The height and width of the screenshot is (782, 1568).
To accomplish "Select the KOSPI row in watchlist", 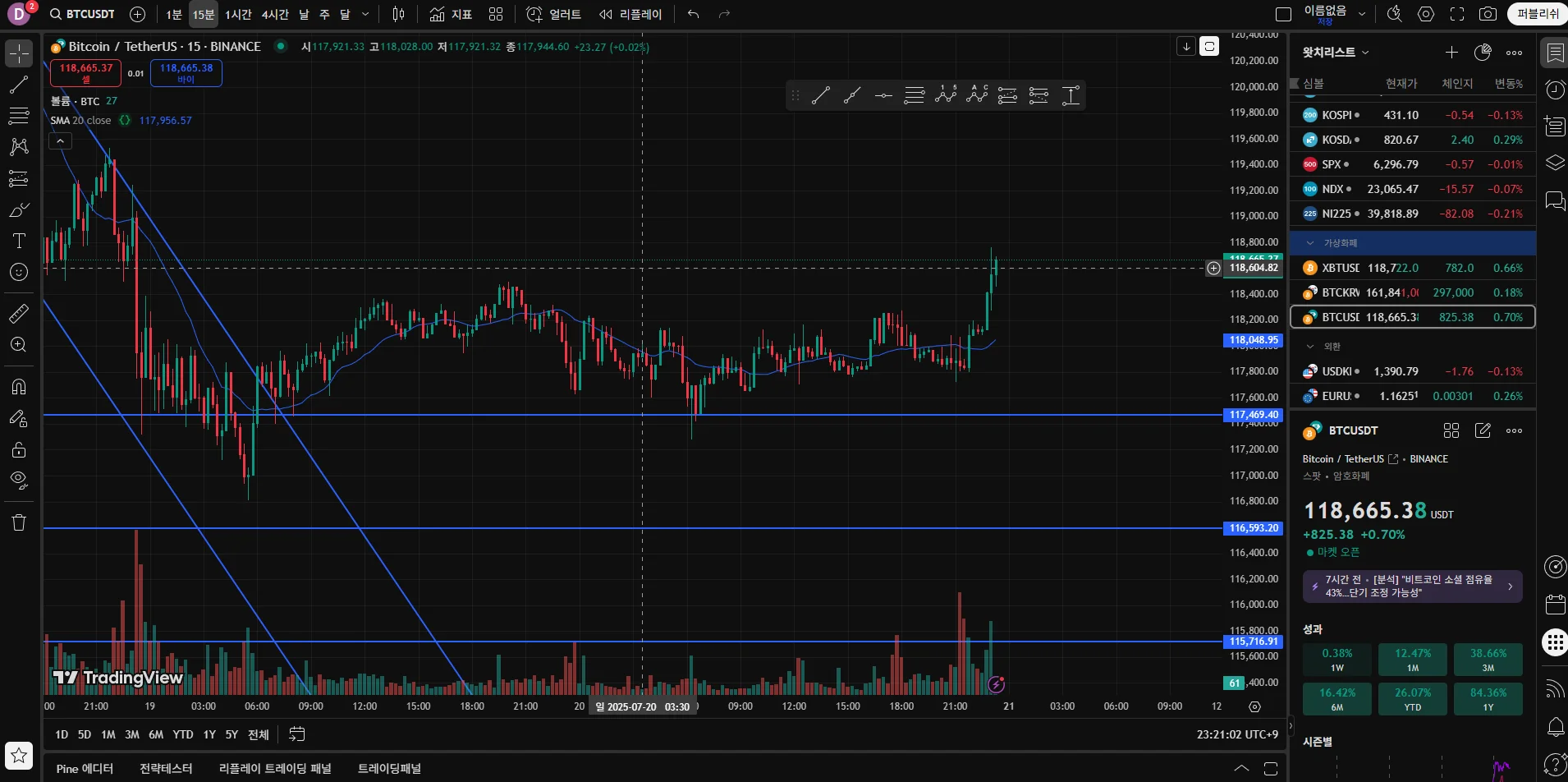I will (1413, 115).
